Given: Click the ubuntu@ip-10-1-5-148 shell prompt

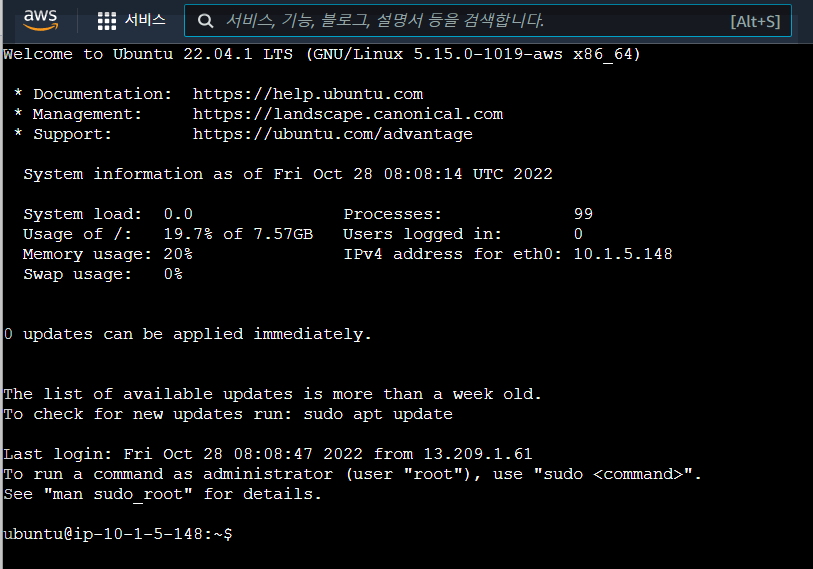Looking at the screenshot, I should pyautogui.click(x=118, y=534).
